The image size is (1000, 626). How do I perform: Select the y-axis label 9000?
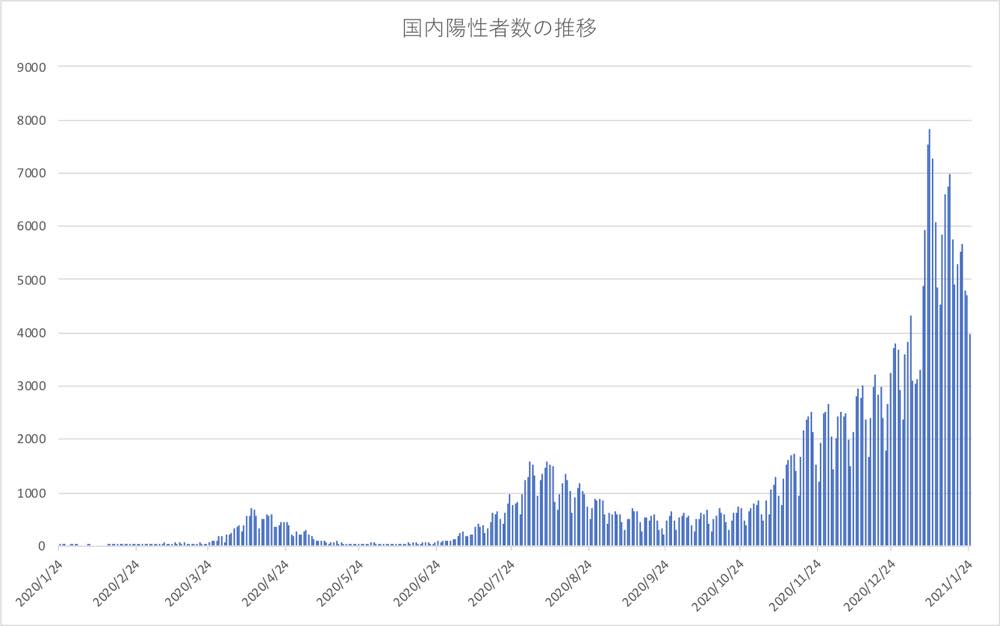pyautogui.click(x=32, y=67)
